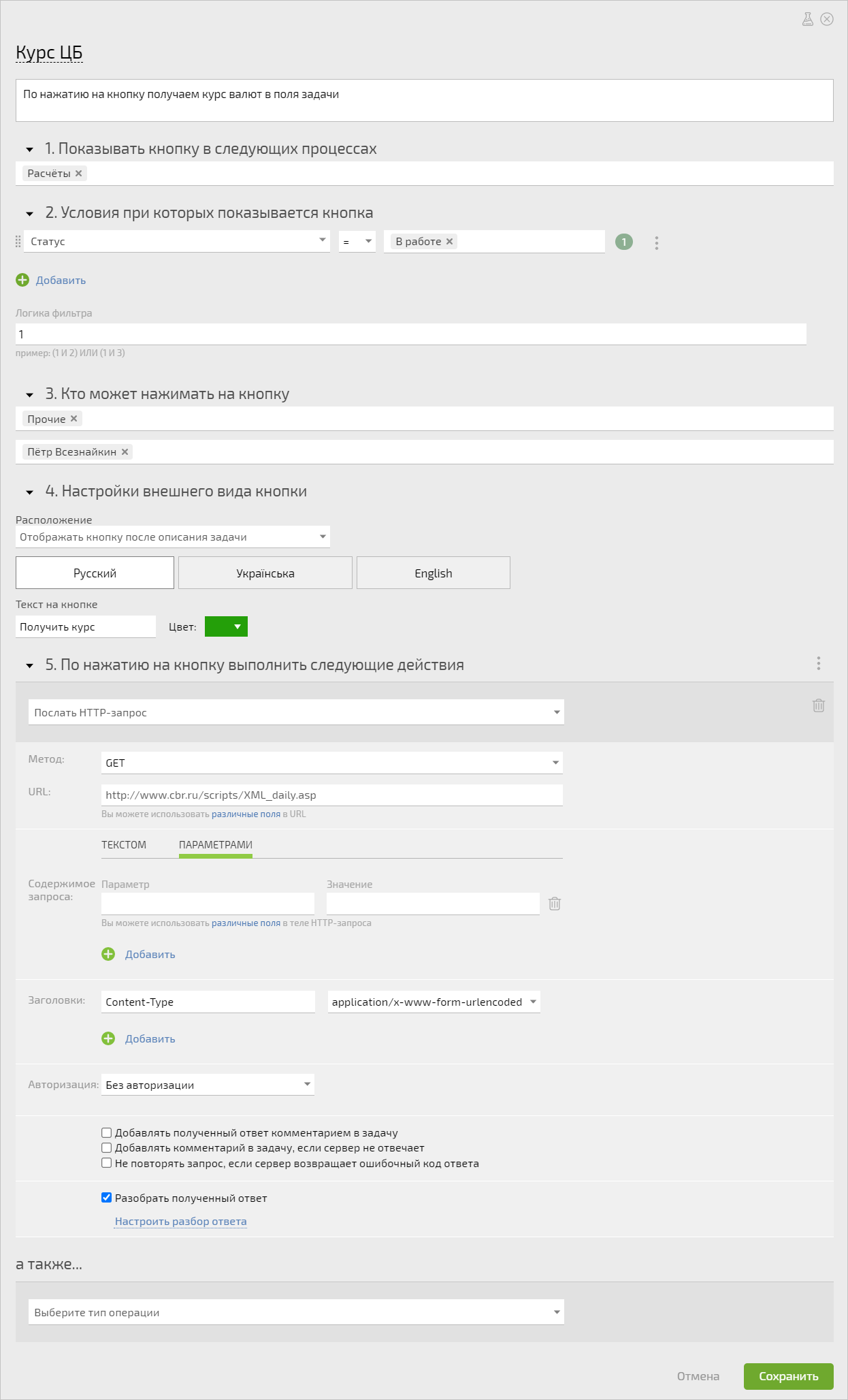Image resolution: width=848 pixels, height=1400 pixels.
Task: Select the ПАРАМЕТРАМИ tab
Action: tap(216, 844)
